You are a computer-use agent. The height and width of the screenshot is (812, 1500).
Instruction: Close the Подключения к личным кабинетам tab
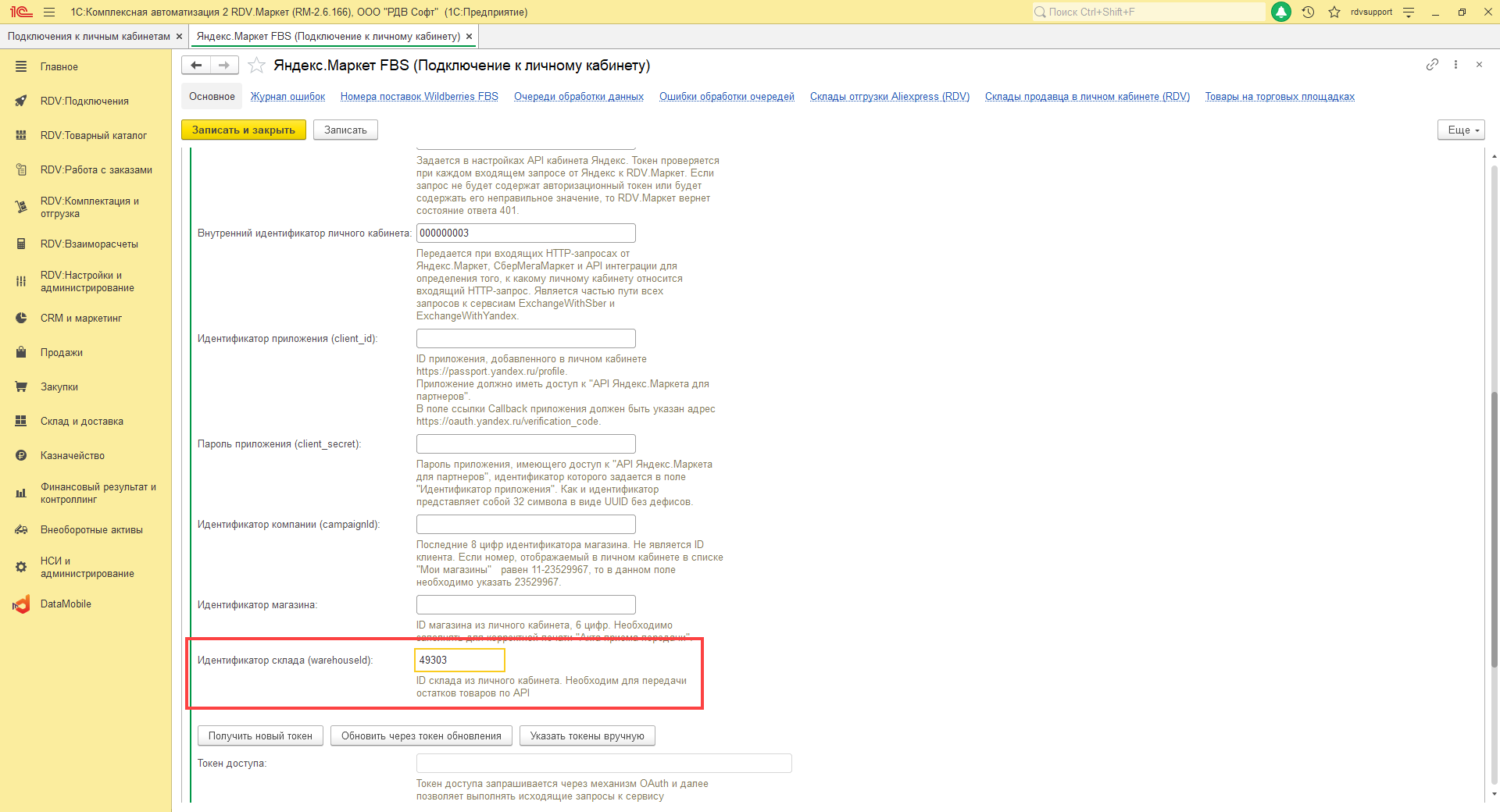179,37
